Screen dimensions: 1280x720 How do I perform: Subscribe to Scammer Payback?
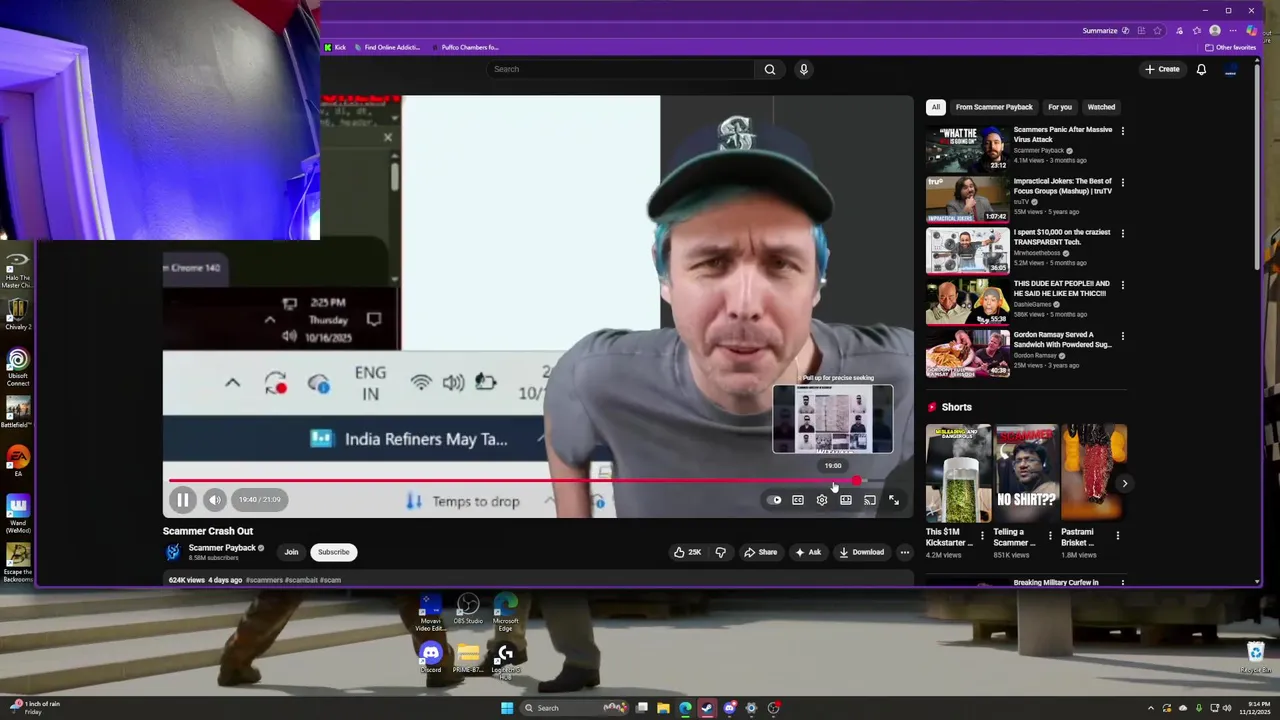coord(334,552)
